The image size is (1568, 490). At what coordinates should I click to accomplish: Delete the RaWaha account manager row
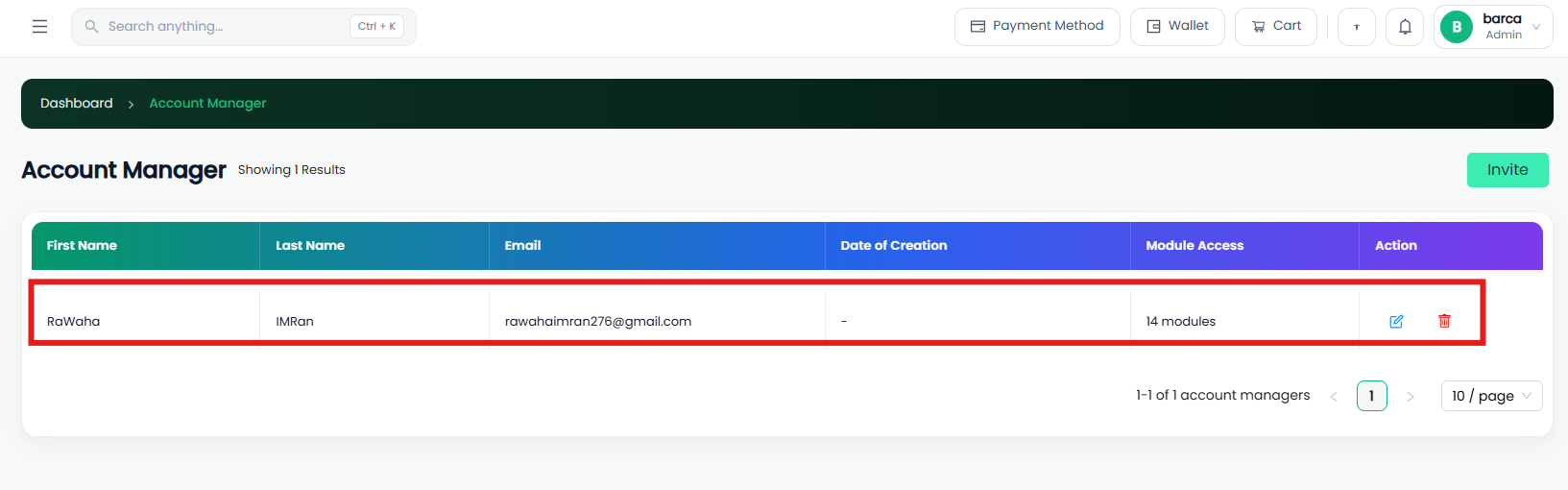[x=1444, y=321]
